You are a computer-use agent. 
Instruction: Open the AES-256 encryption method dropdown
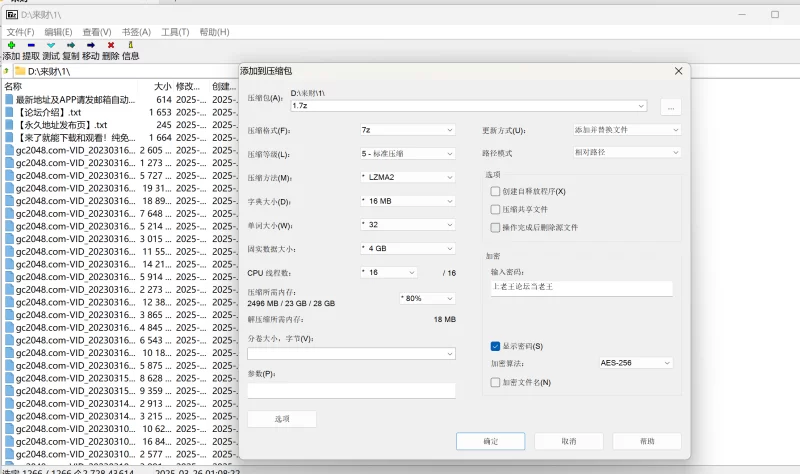[636, 363]
